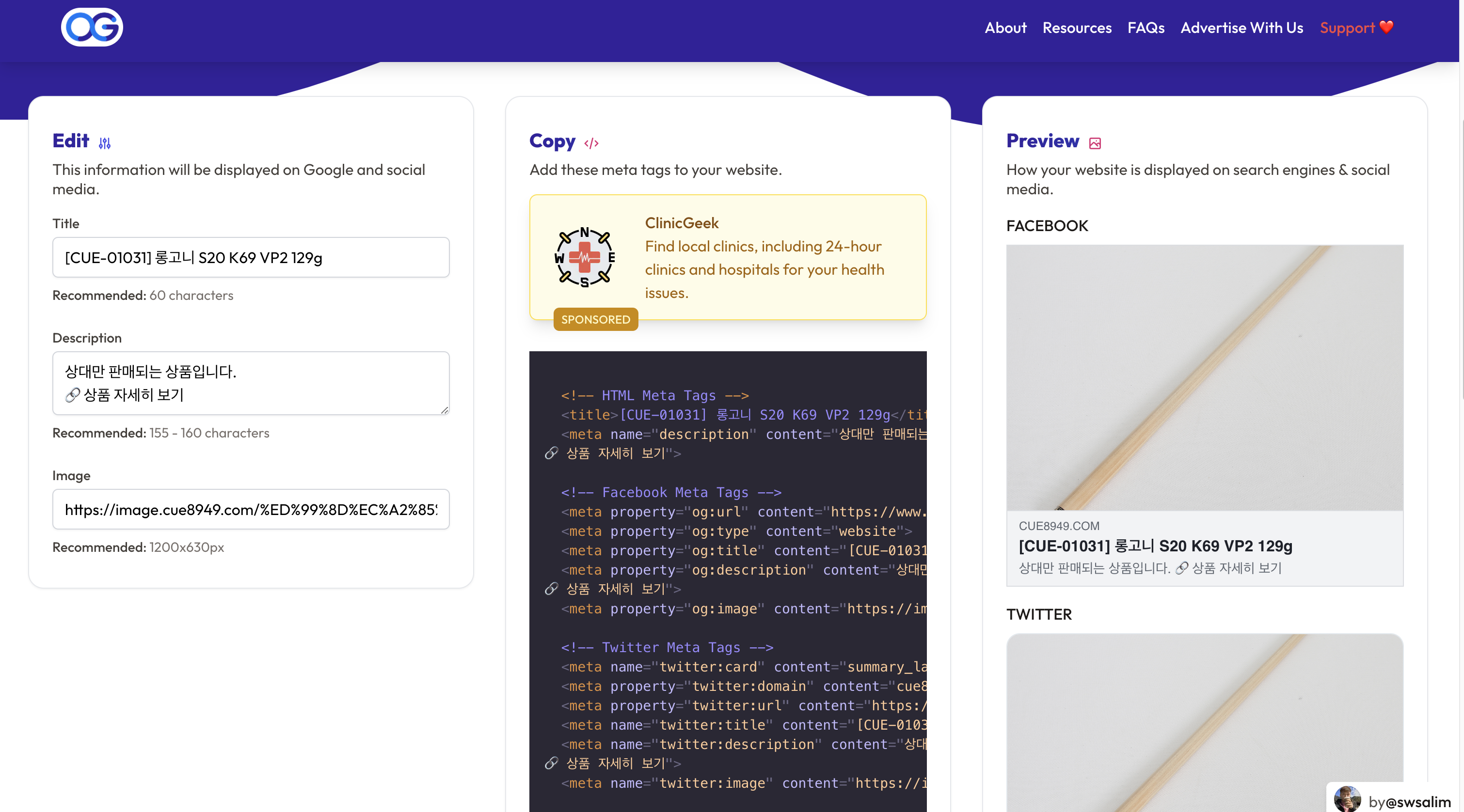Screen dimensions: 1464x812
Task: Click the Support link in header
Action: click(x=1346, y=28)
